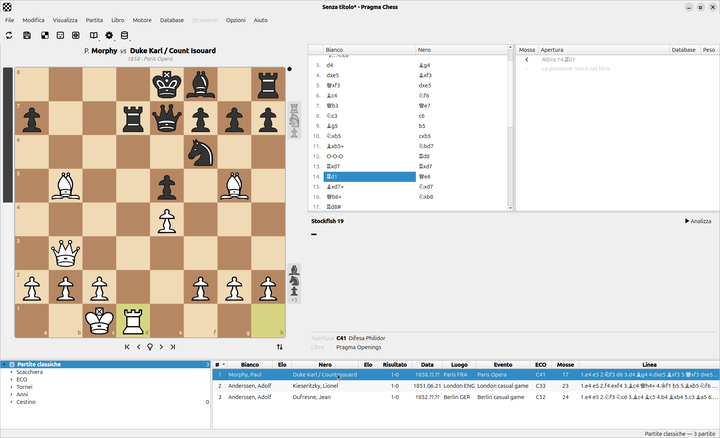Click the Partite classiche database icon

12,364
